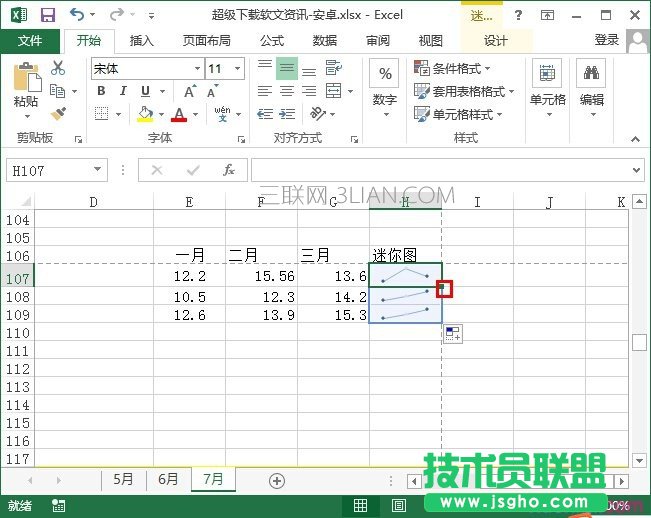Click the Insert Function fx icon
This screenshot has height=518, width=651.
[x=228, y=170]
